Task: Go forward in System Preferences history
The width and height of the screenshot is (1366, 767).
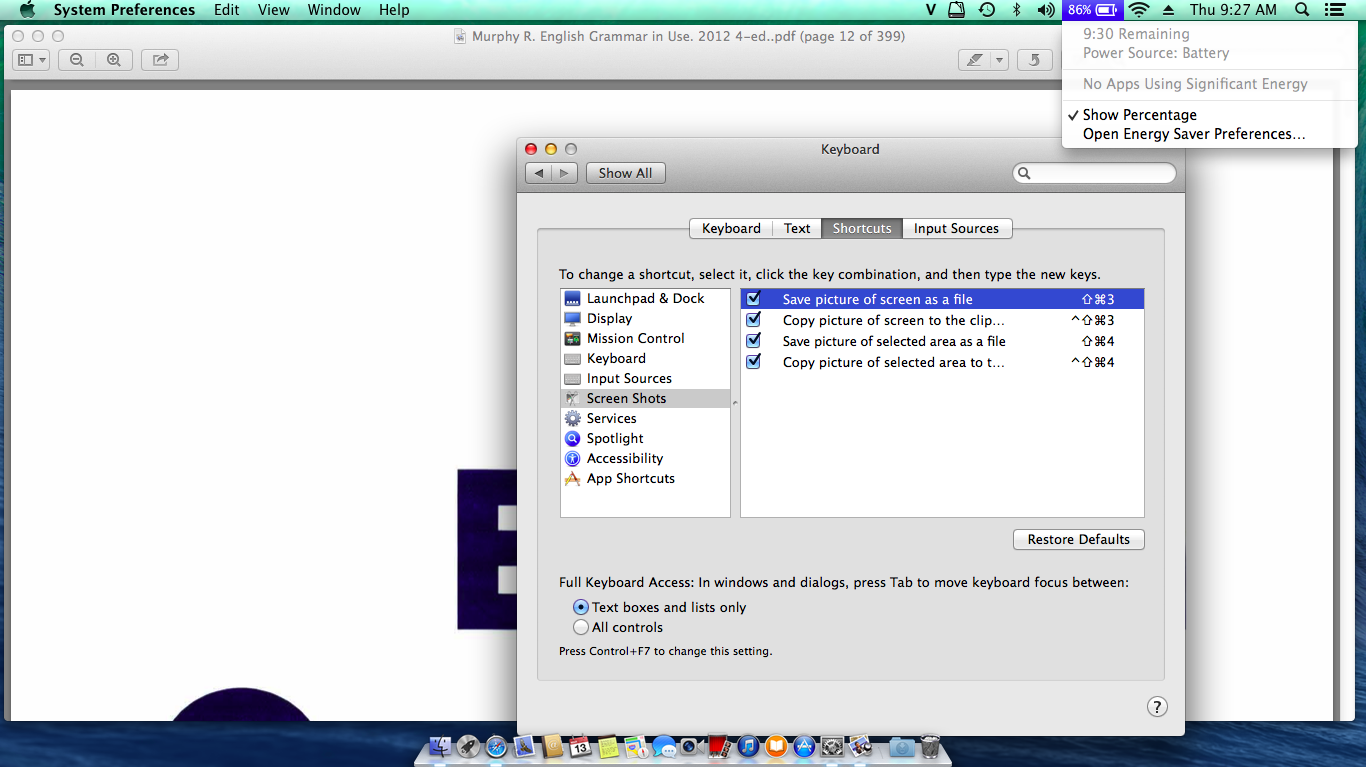Action: [x=565, y=173]
